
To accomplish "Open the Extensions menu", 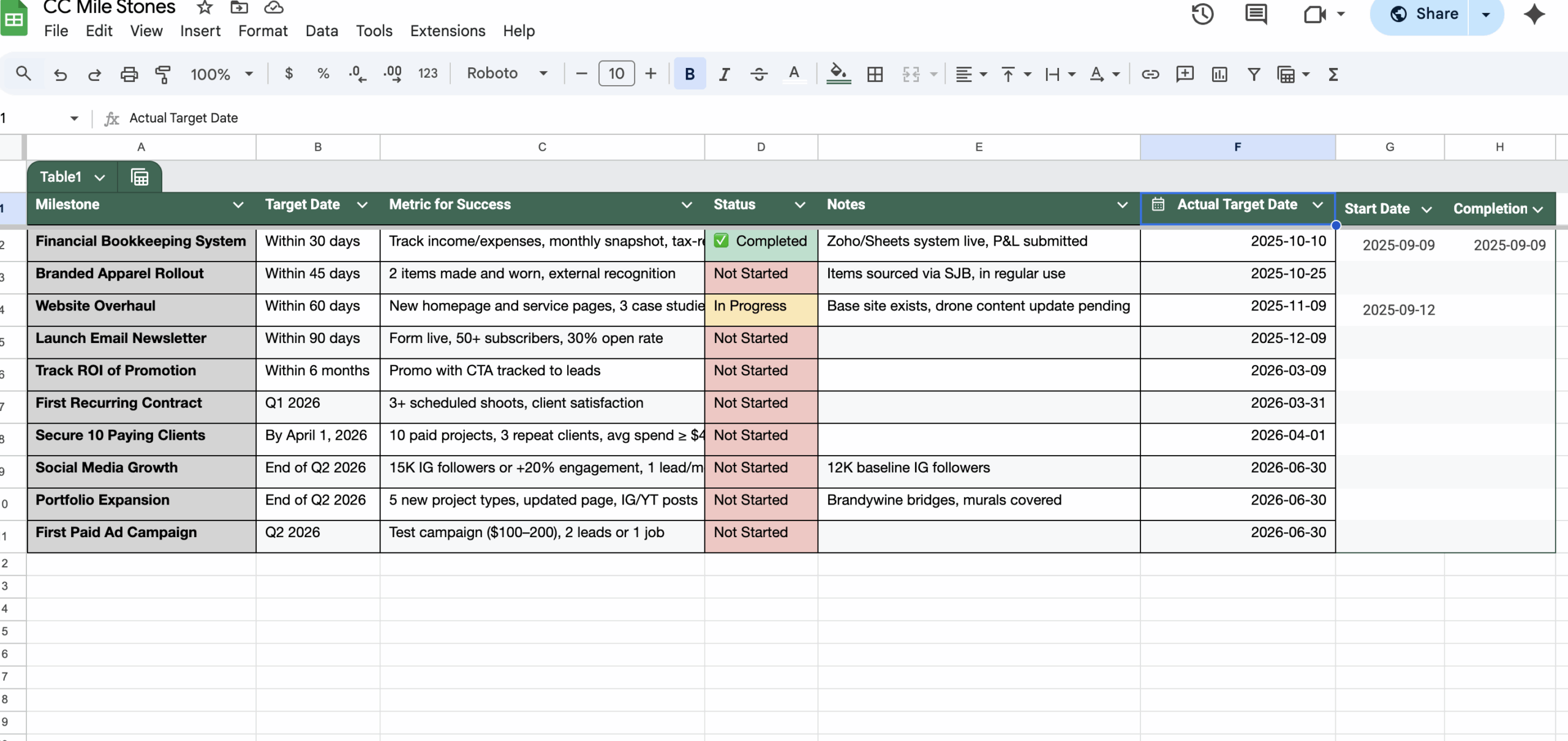I will tap(447, 31).
